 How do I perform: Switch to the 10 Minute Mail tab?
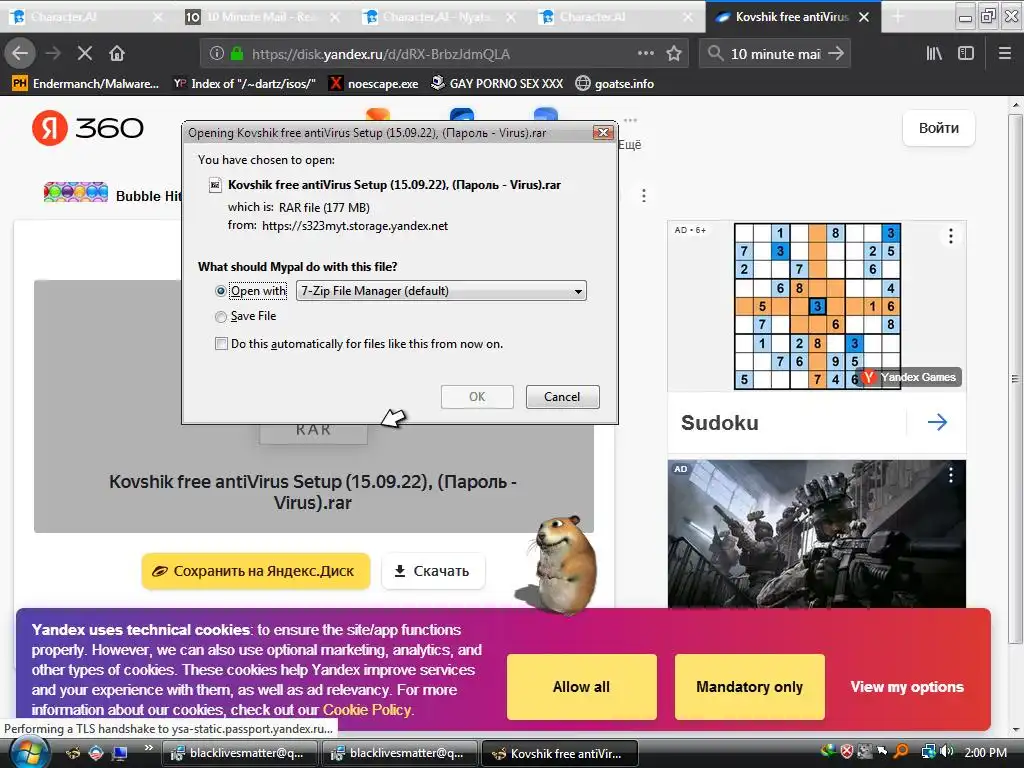click(x=263, y=17)
